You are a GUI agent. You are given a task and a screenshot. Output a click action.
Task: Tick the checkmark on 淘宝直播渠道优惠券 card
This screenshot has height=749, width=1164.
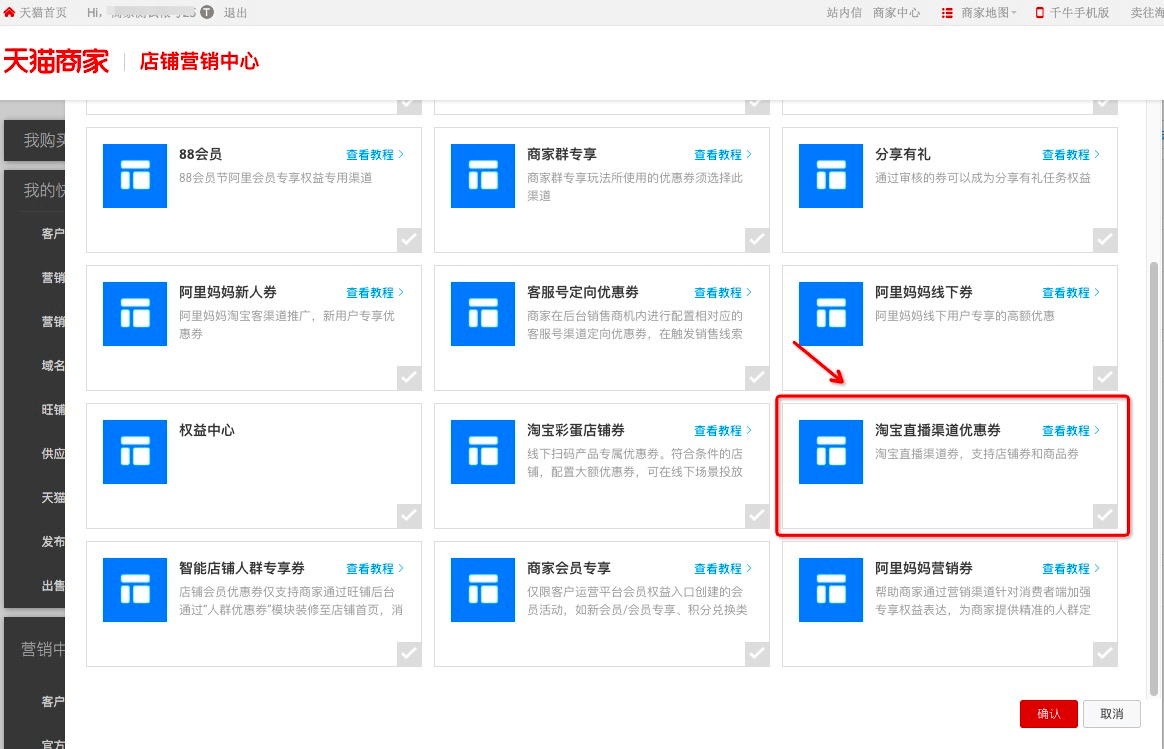[1105, 516]
